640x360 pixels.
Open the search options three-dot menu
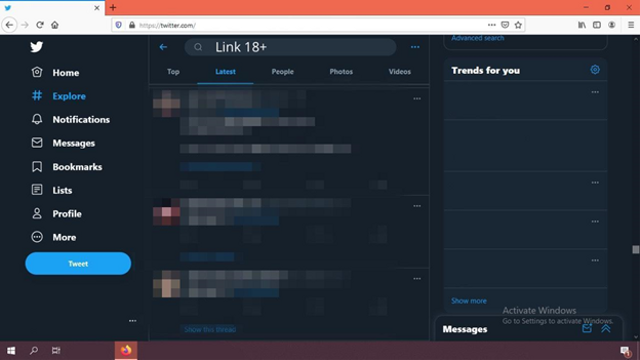point(415,47)
